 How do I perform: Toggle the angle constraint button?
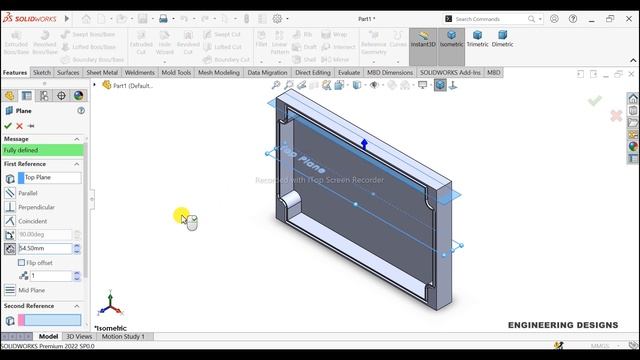pos(10,235)
